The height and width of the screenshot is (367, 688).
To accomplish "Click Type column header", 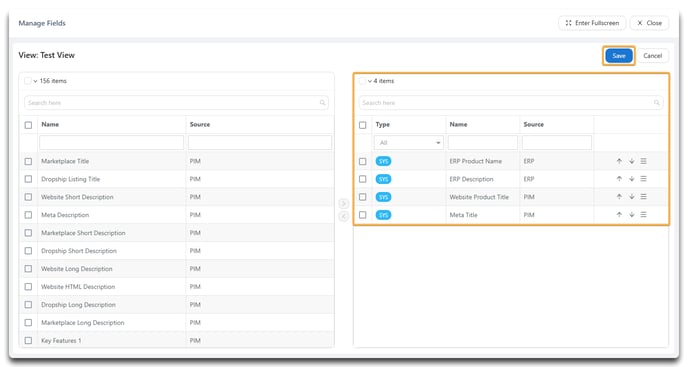I will click(x=383, y=125).
